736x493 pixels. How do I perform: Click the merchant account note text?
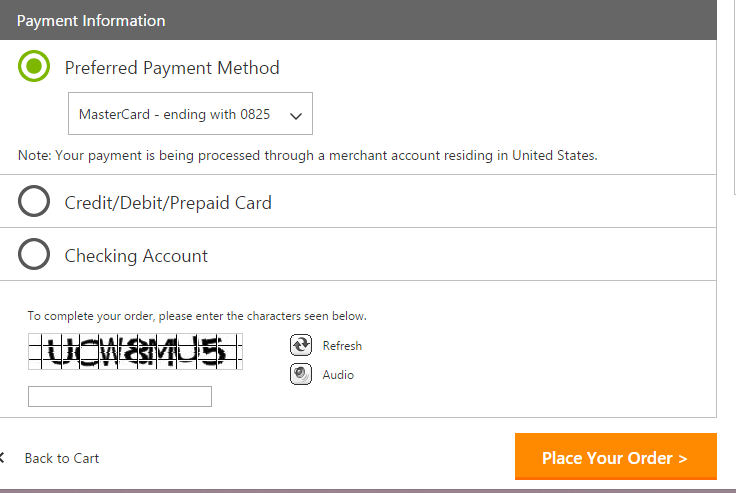tap(307, 155)
